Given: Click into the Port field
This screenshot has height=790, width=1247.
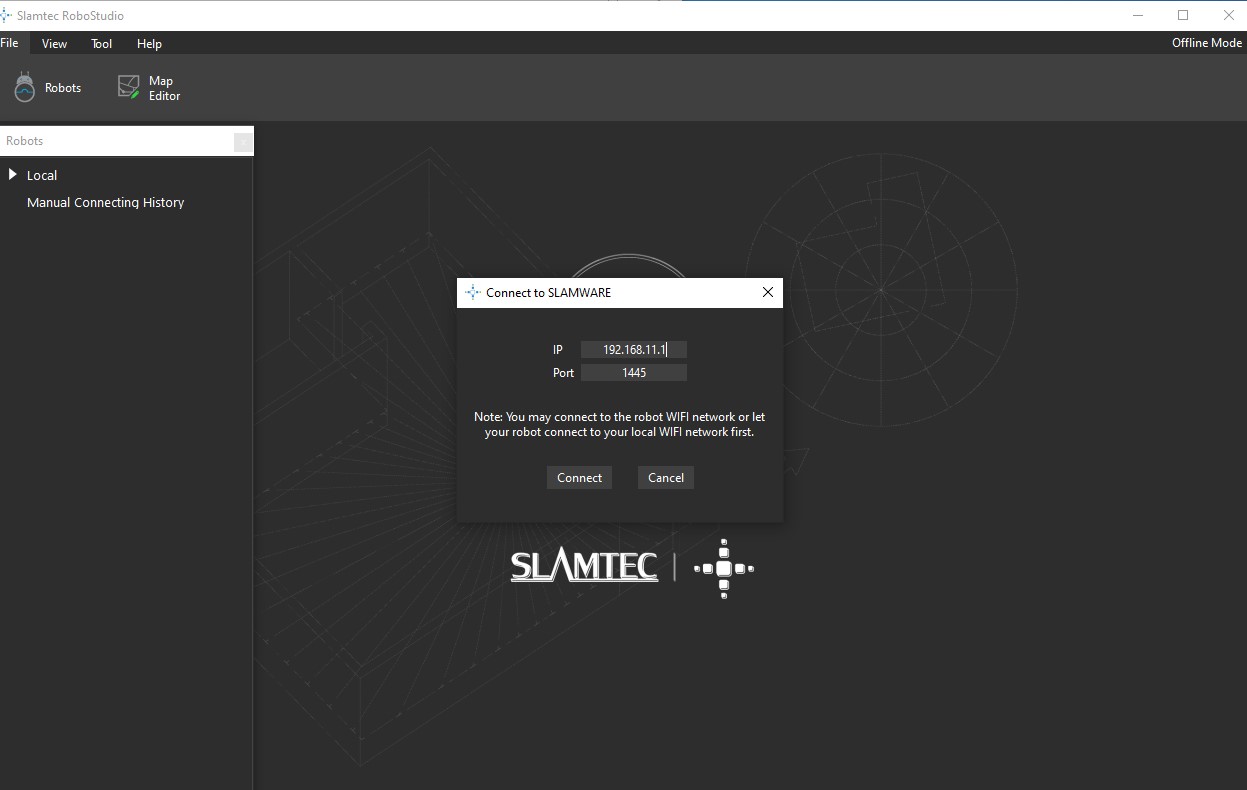Looking at the screenshot, I should (634, 372).
